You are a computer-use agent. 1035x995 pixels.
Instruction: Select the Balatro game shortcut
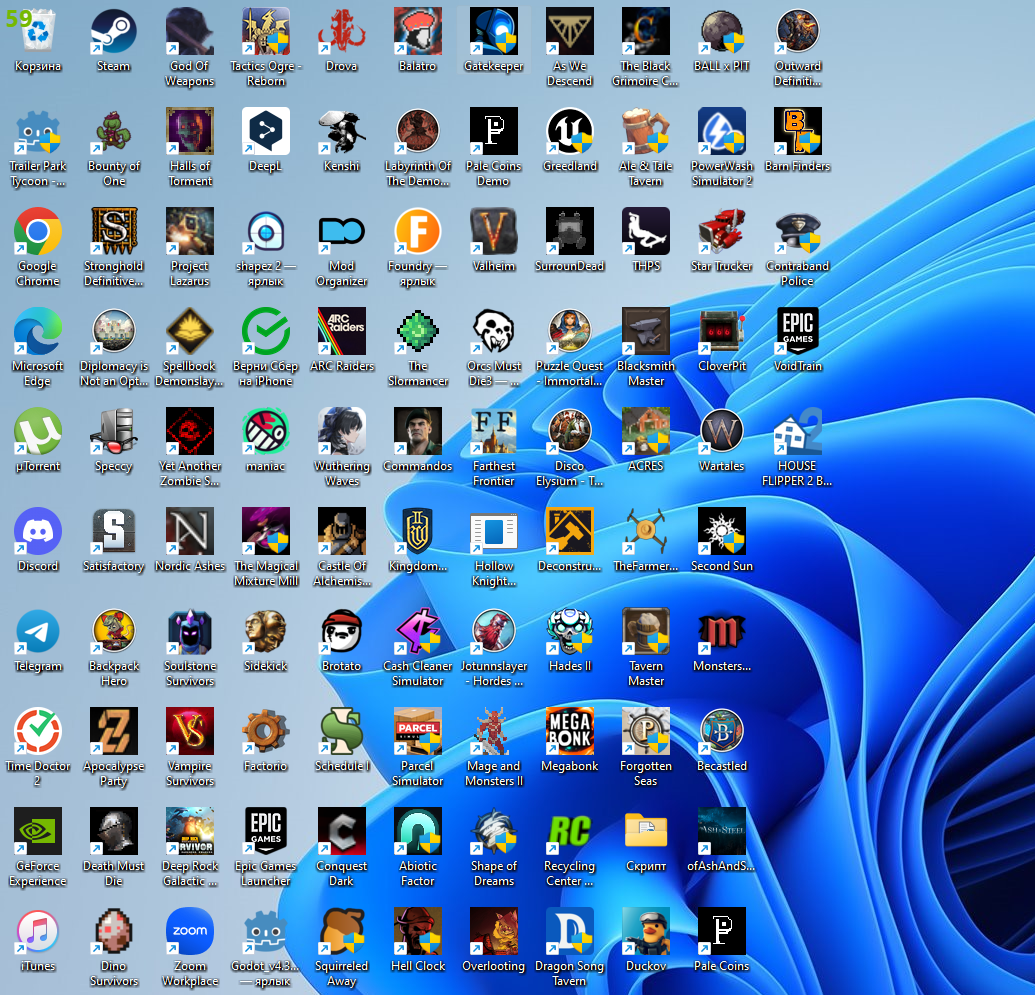tap(418, 32)
